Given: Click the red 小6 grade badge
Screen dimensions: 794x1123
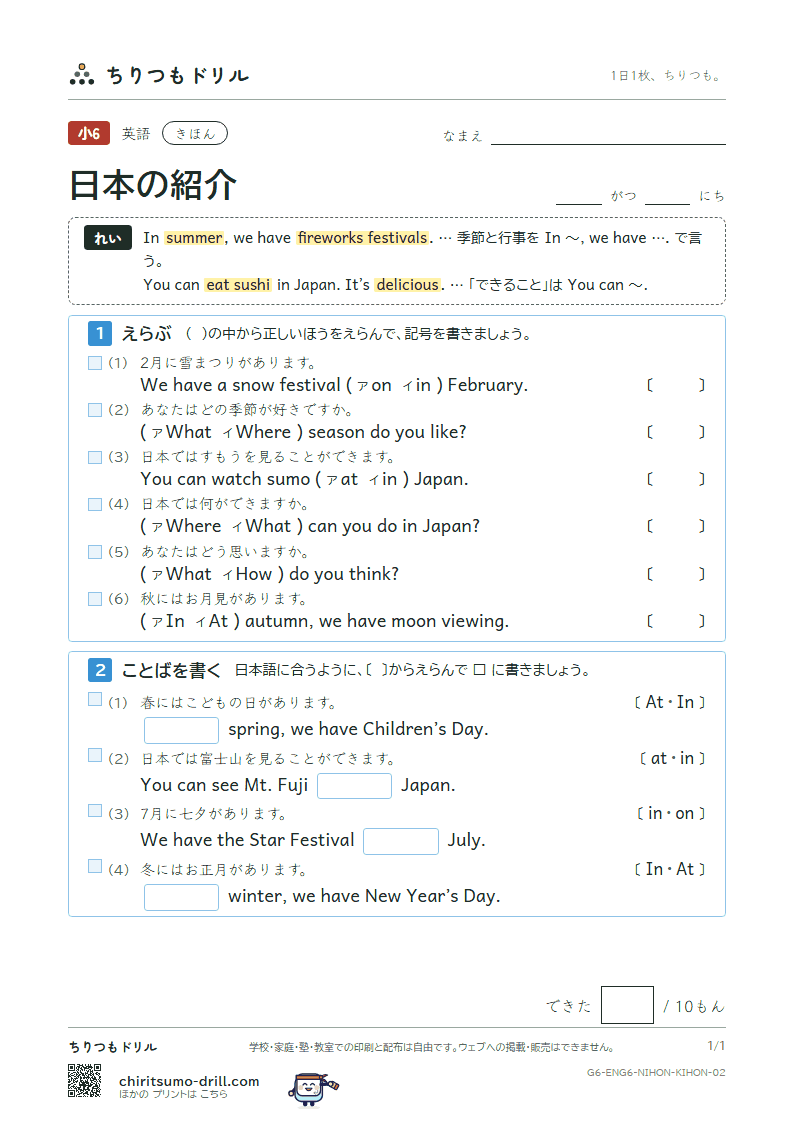Looking at the screenshot, I should tap(89, 133).
